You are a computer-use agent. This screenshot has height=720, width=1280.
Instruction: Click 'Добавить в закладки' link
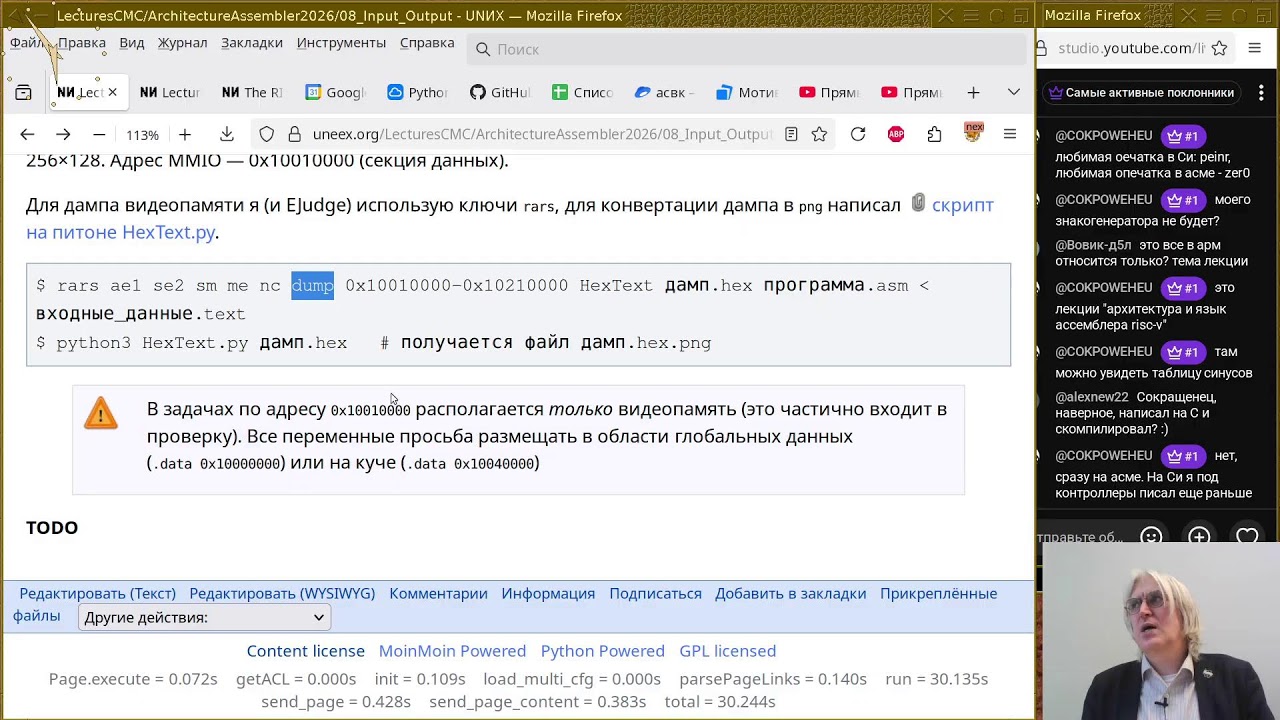pyautogui.click(x=790, y=593)
